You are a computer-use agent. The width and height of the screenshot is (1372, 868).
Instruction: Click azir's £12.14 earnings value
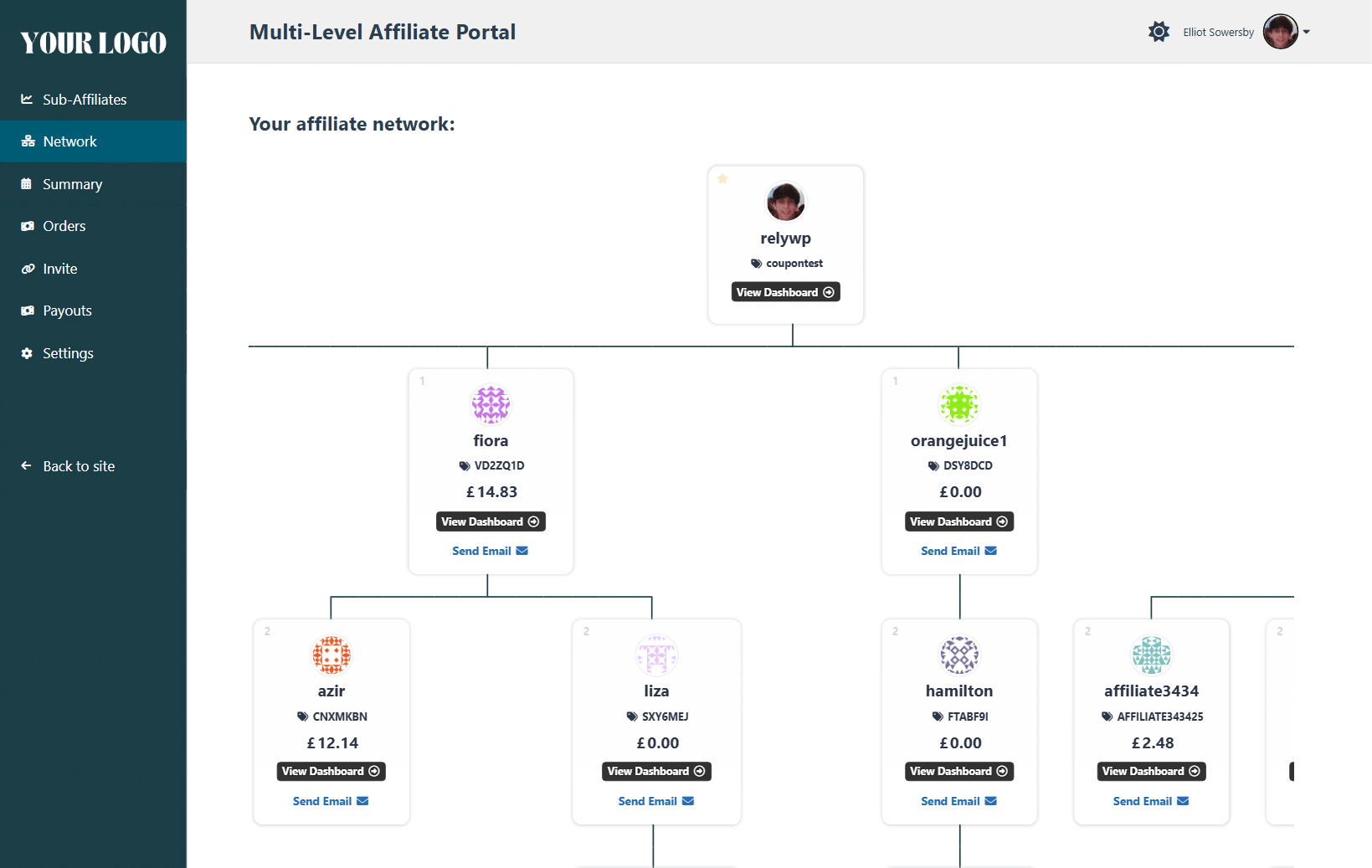pos(332,743)
